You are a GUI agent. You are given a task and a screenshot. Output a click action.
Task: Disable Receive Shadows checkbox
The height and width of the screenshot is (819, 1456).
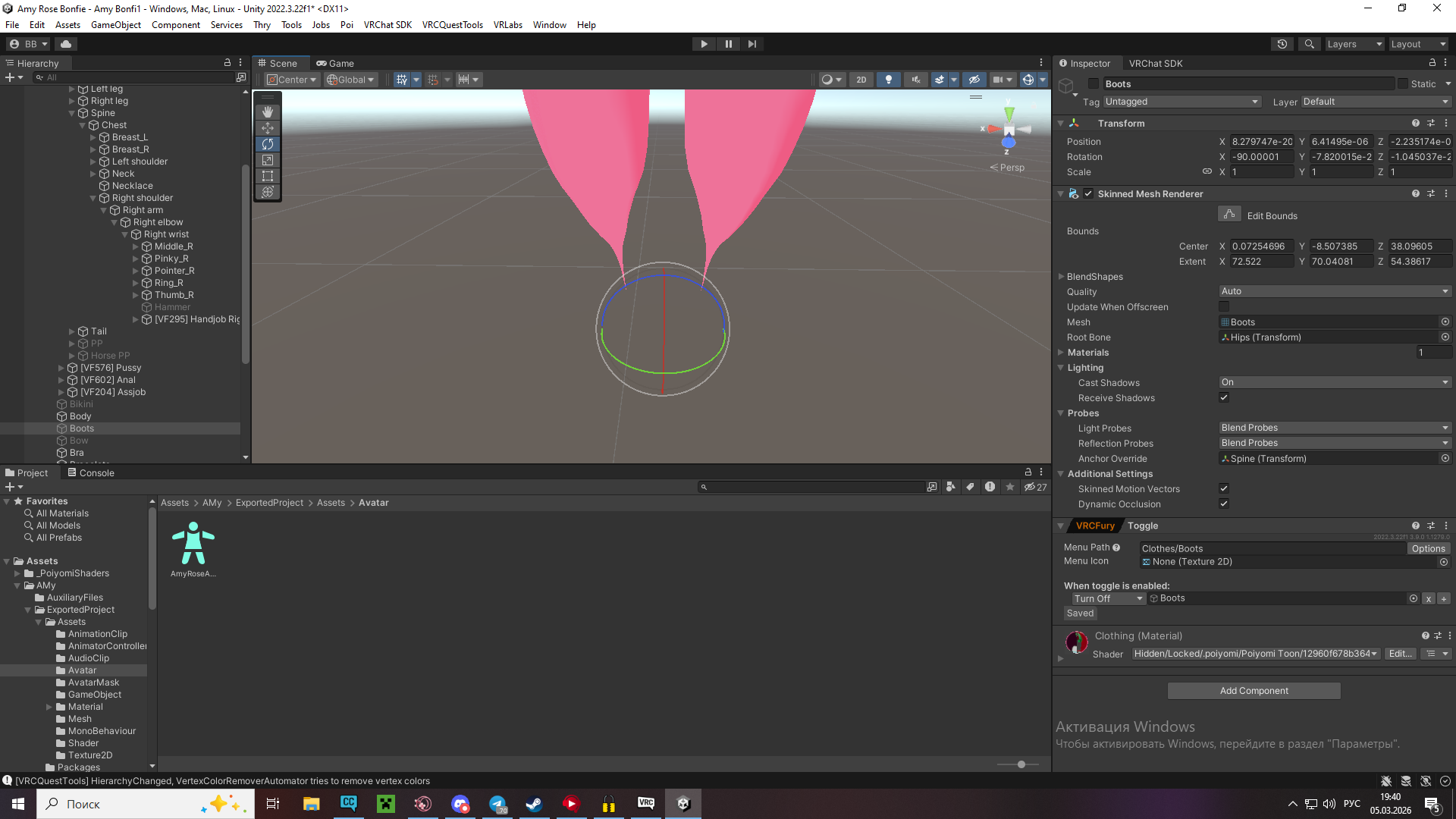1224,397
